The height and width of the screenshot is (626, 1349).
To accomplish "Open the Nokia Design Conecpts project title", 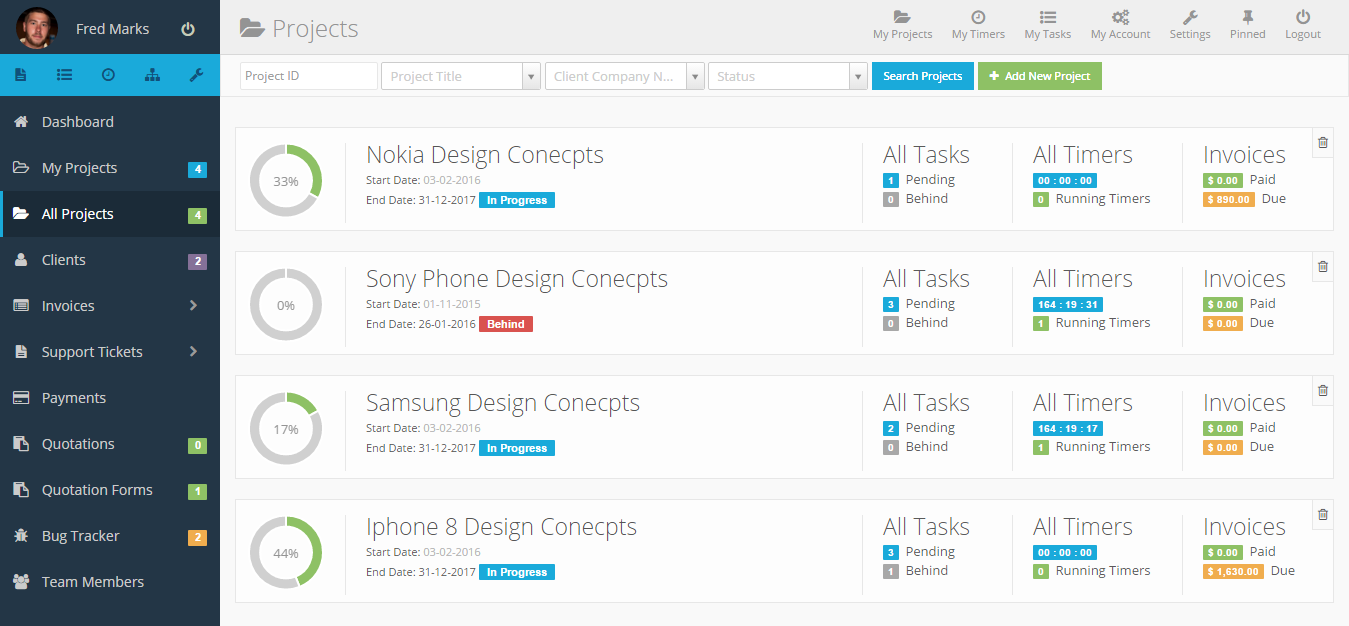I will (x=485, y=155).
